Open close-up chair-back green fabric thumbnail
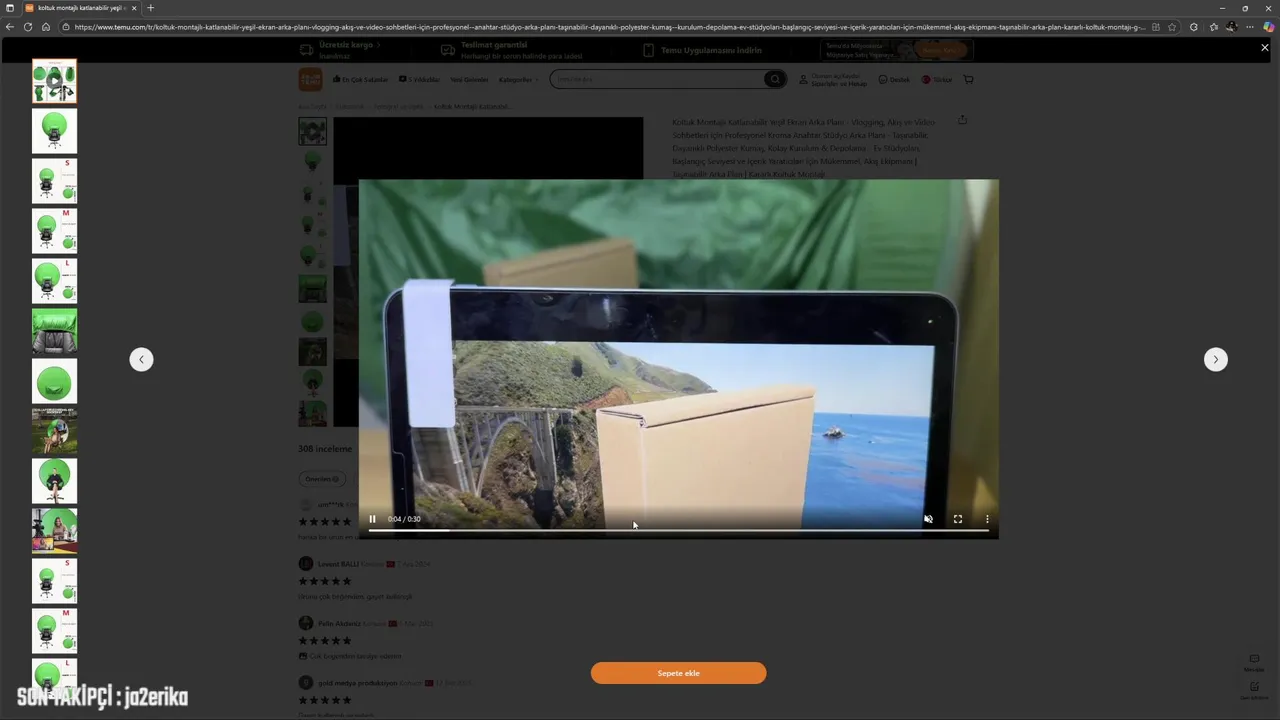Image resolution: width=1280 pixels, height=720 pixels. point(54,331)
